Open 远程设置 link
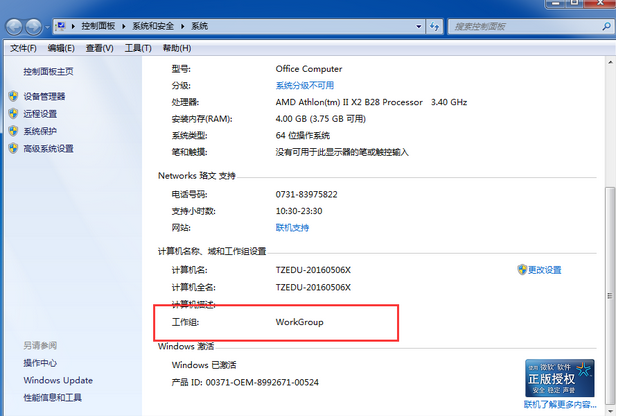 (40, 114)
